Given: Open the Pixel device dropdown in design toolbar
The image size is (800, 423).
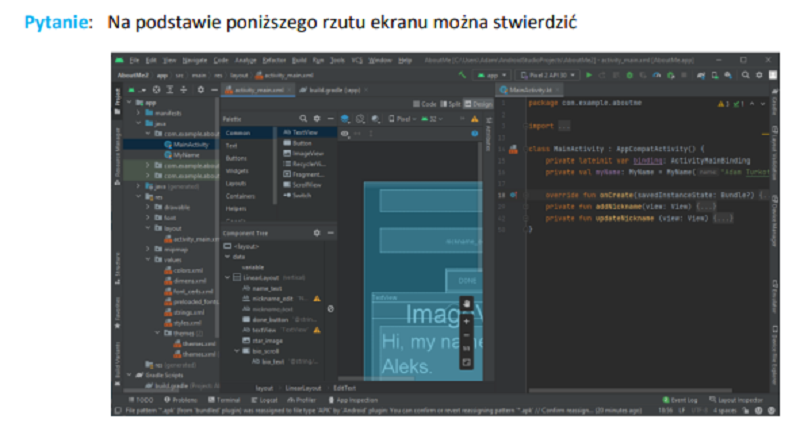Looking at the screenshot, I should click(x=402, y=119).
